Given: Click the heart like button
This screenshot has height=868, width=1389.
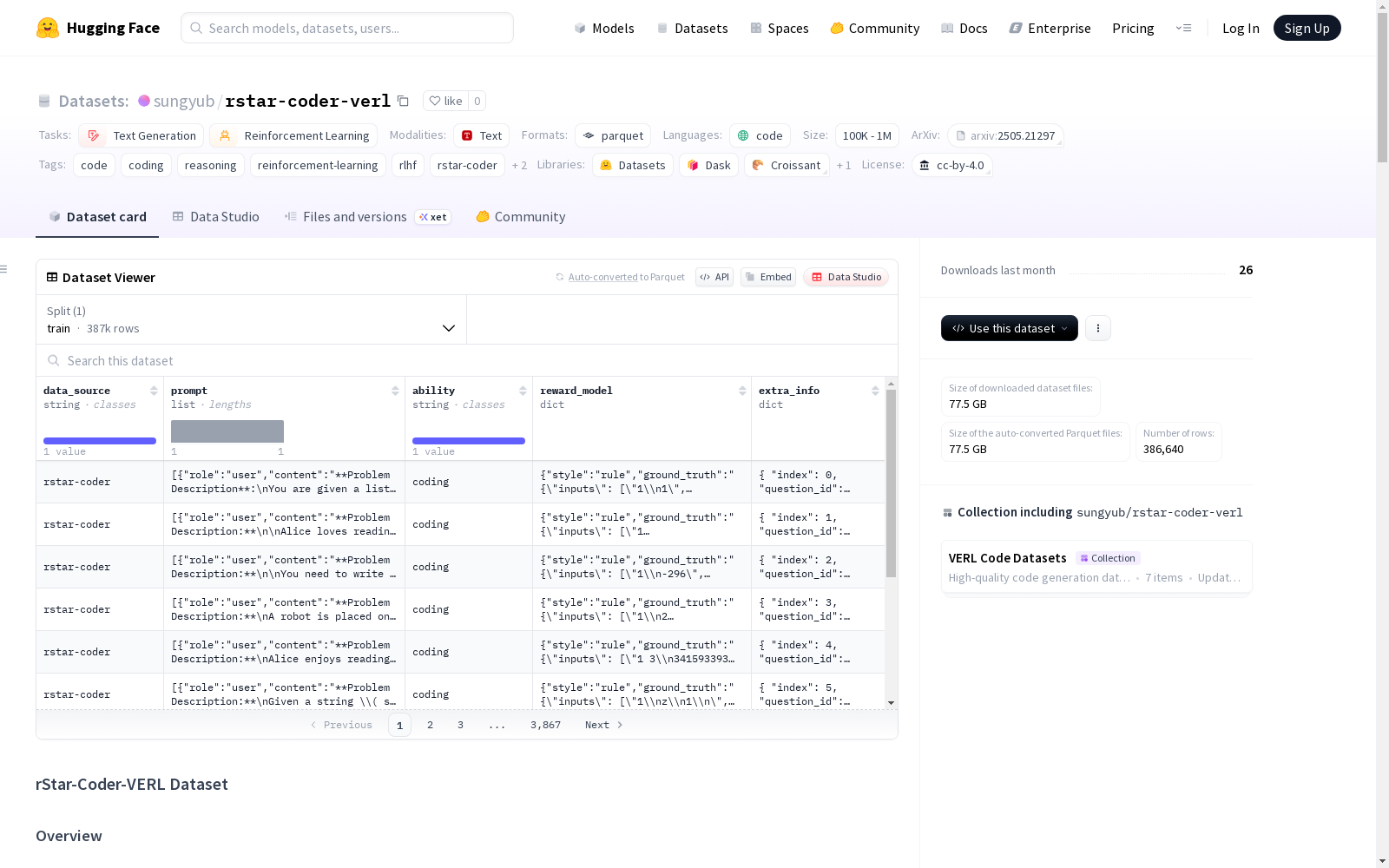Looking at the screenshot, I should click(446, 101).
